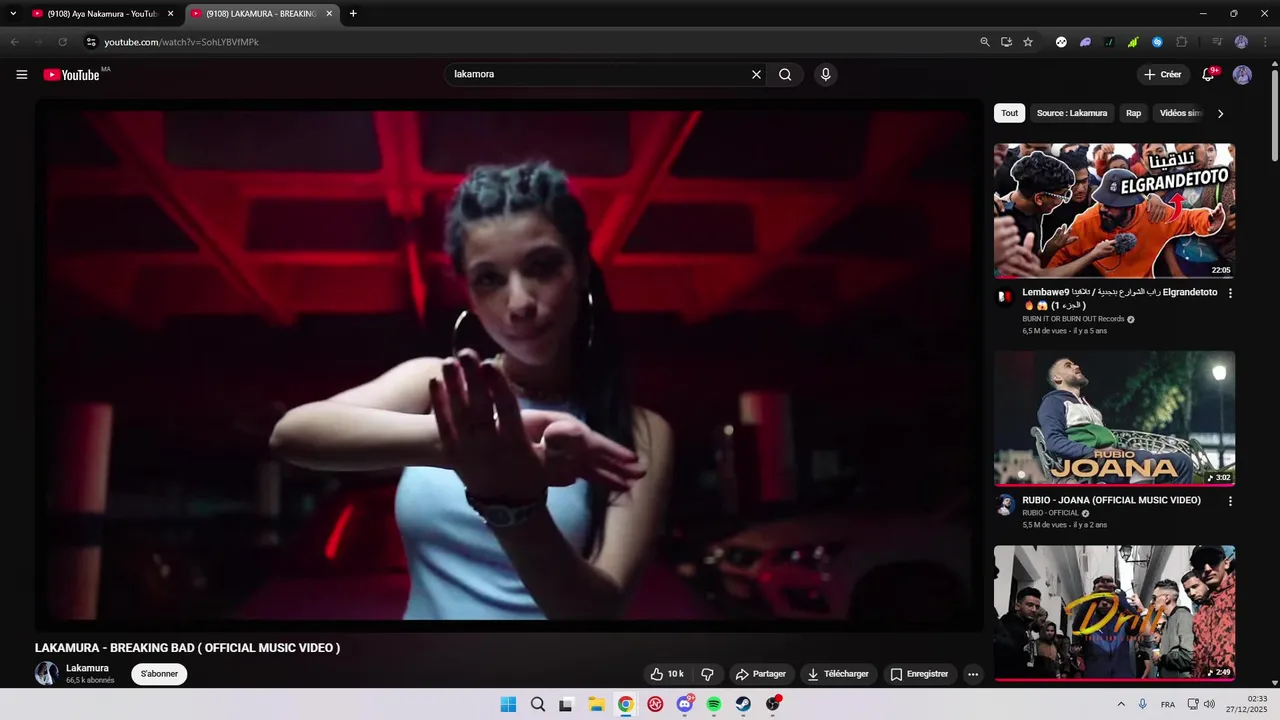Open options menu for RUBIO - JOANA video
This screenshot has height=720, width=1280.
(x=1230, y=501)
